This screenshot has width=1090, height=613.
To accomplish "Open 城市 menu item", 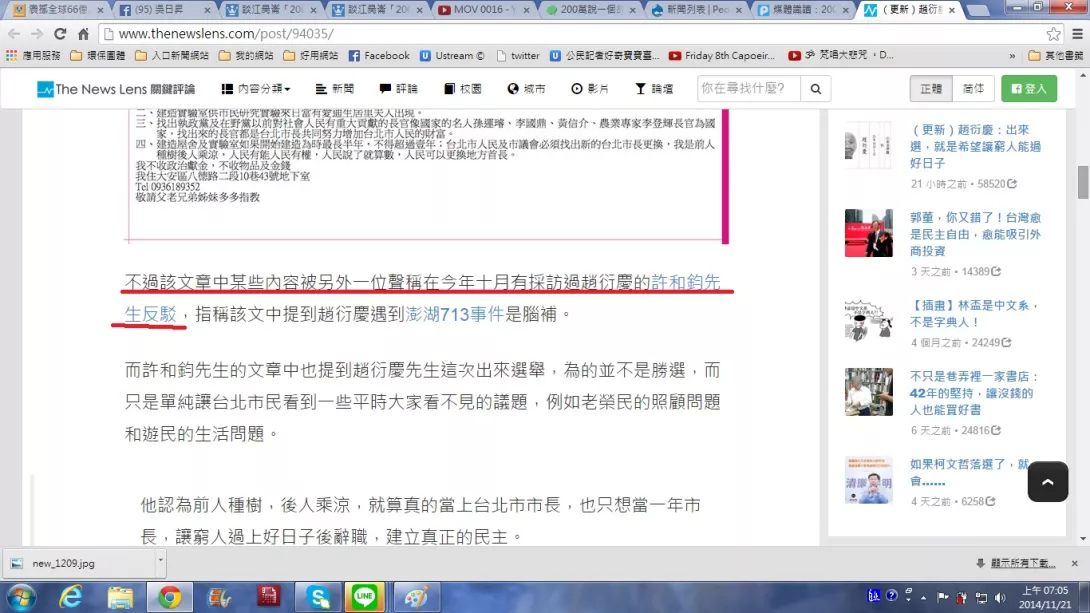I will 526,89.
